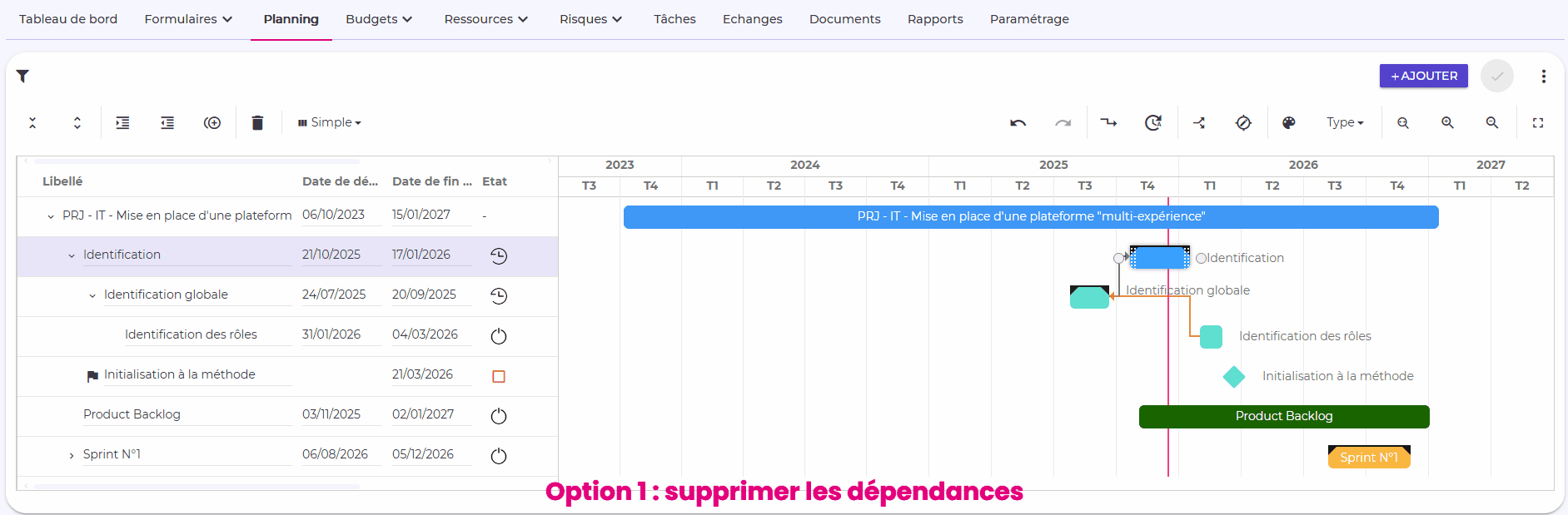Toggle fullscreen view of the Gantt
Viewport: 1568px width, 515px height.
(x=1537, y=123)
